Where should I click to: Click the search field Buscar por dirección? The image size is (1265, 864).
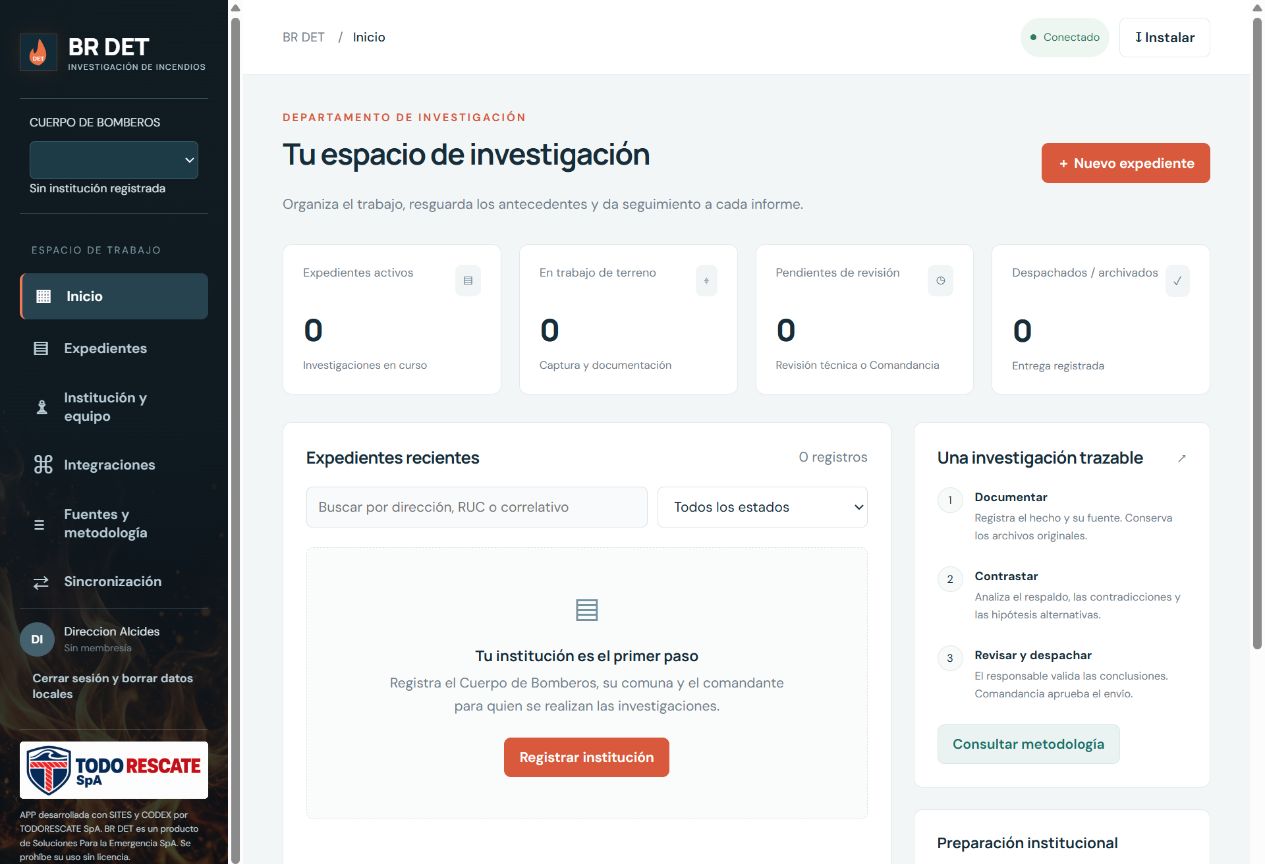477,507
